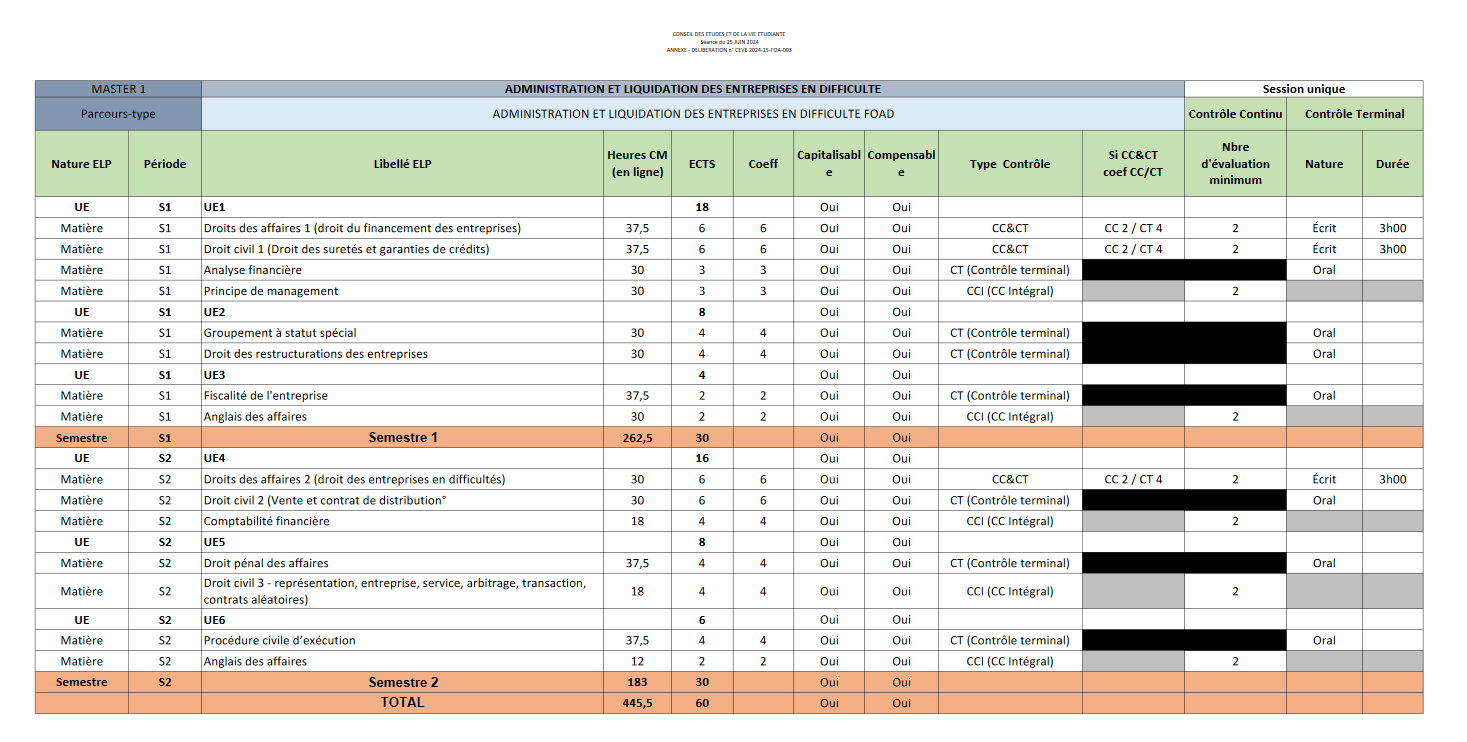Screen dimensions: 1467x742
Task: Click the "Session unique" header cell
Action: [1304, 89]
